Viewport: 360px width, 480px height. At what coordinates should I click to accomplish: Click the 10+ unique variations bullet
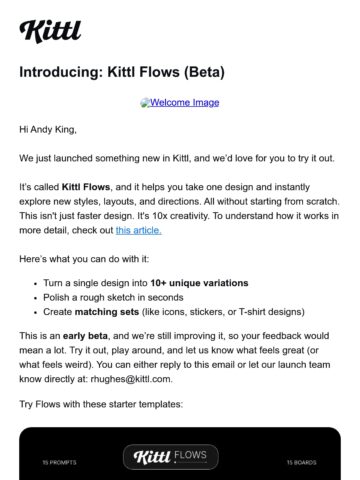click(146, 283)
